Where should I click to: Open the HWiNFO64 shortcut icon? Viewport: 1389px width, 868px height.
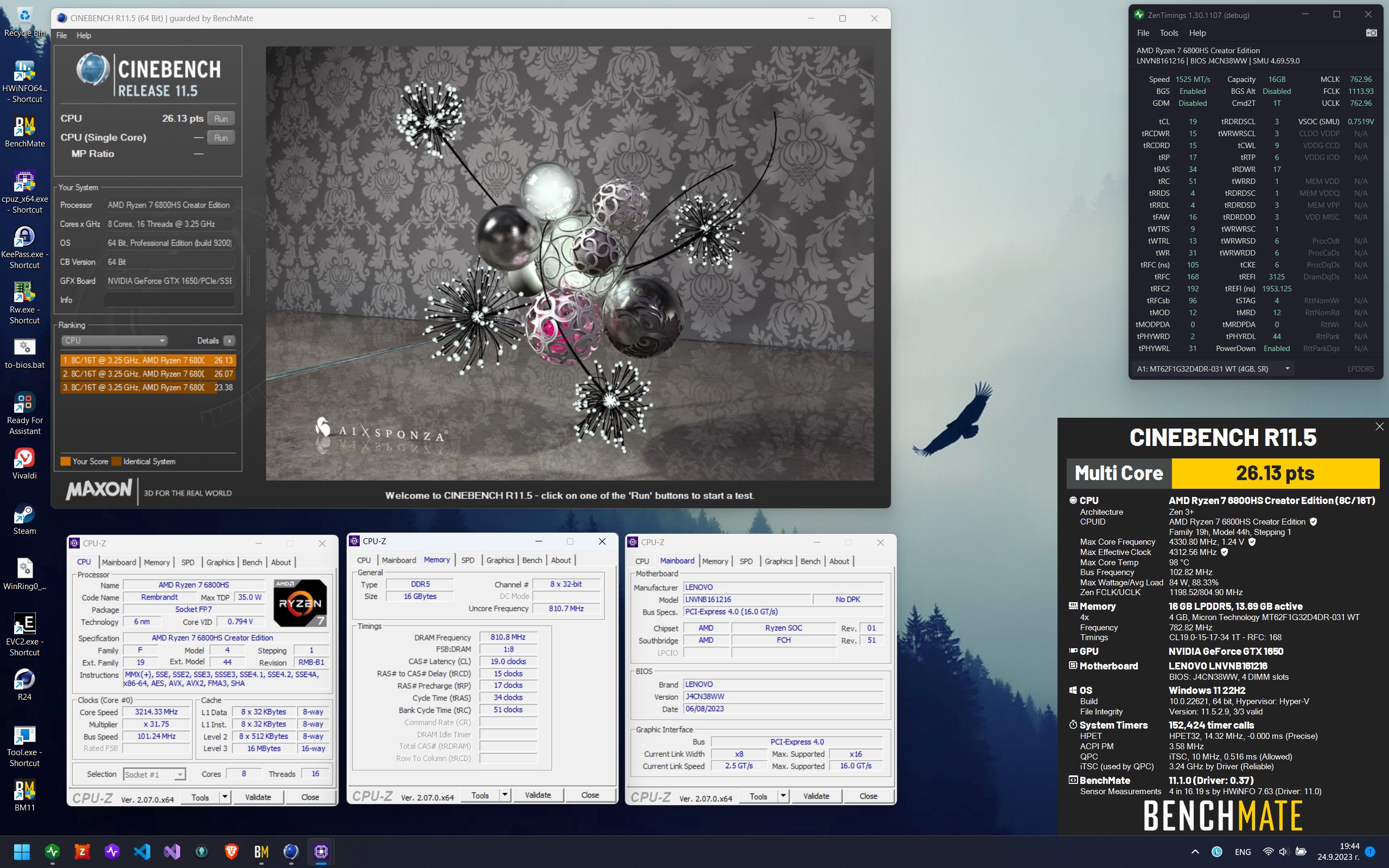(x=24, y=81)
